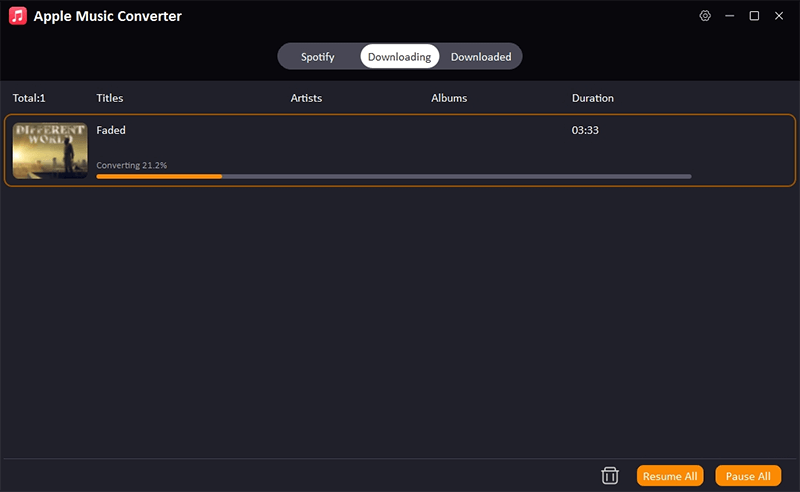
Task: Select the Downloading tab
Action: (399, 57)
